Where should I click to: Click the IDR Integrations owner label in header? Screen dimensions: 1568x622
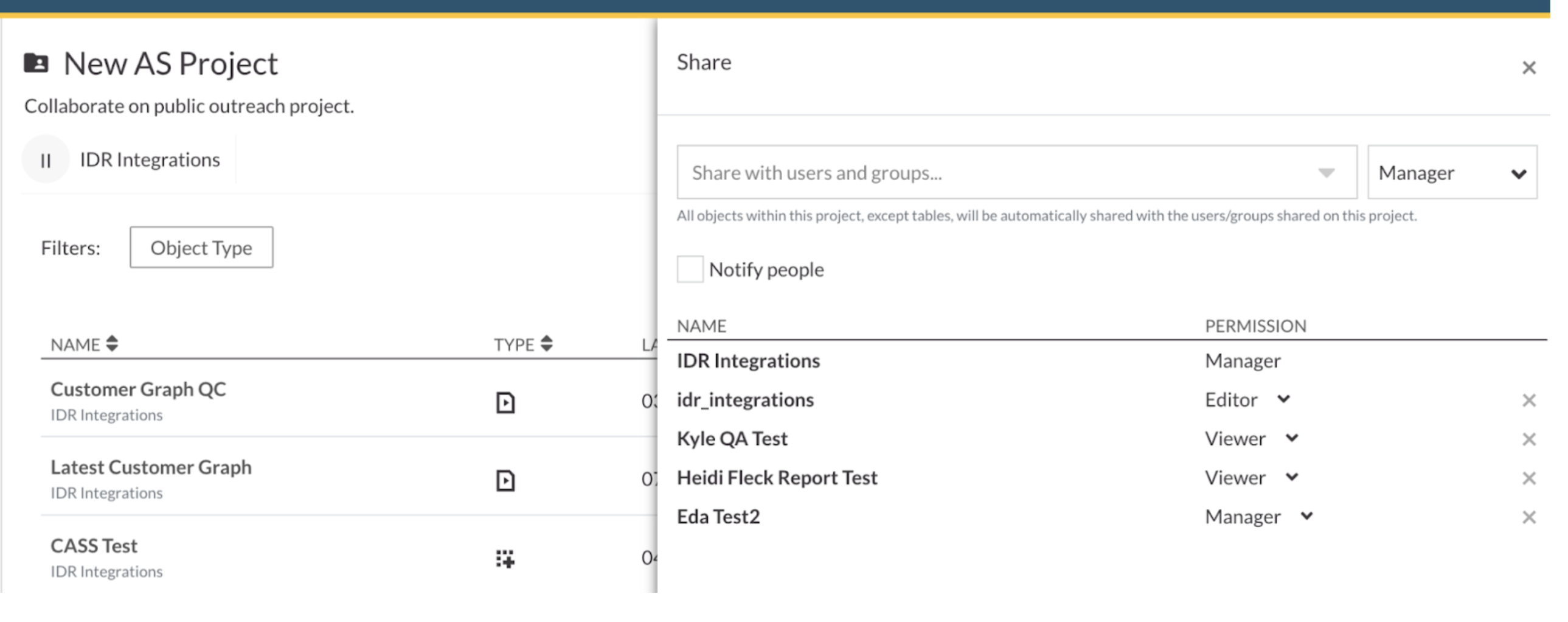coord(150,159)
